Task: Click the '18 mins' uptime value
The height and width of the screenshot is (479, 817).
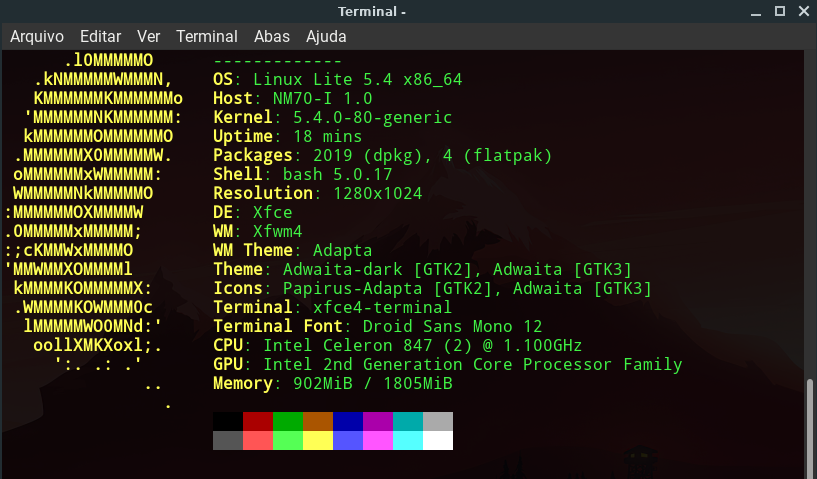Action: [328, 137]
